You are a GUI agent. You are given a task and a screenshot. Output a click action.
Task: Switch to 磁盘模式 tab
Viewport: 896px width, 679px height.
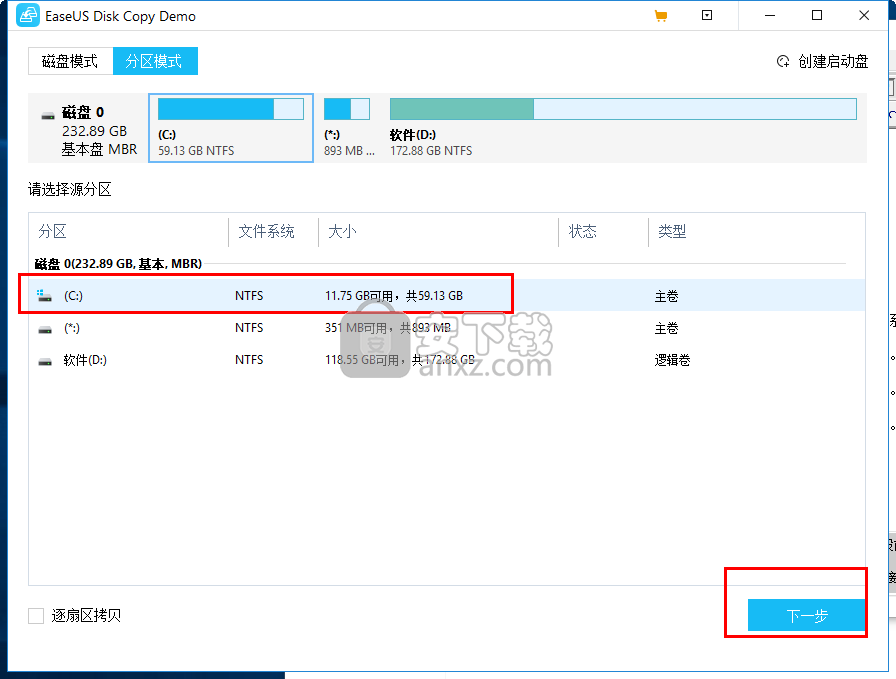70,61
